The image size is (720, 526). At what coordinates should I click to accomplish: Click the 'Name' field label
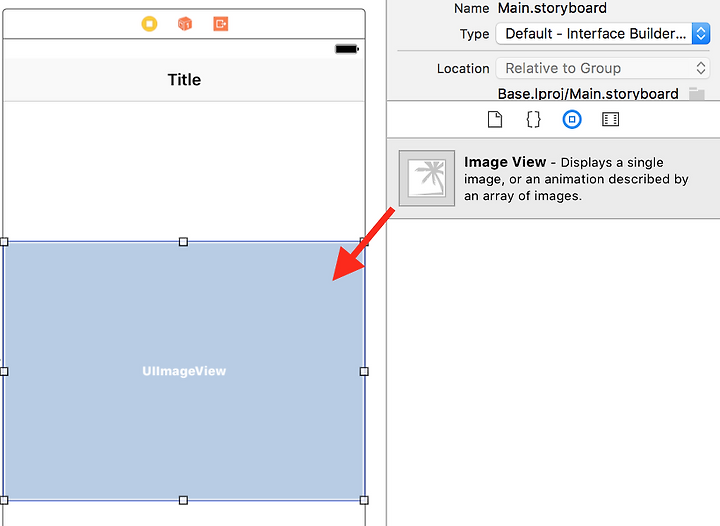pos(472,8)
